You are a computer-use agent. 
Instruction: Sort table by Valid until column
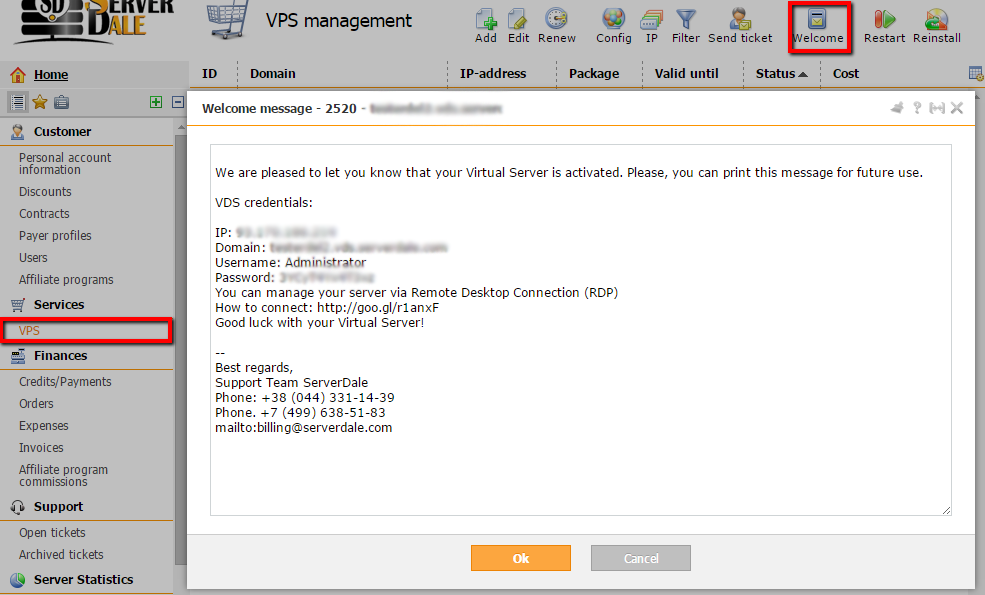coord(687,74)
